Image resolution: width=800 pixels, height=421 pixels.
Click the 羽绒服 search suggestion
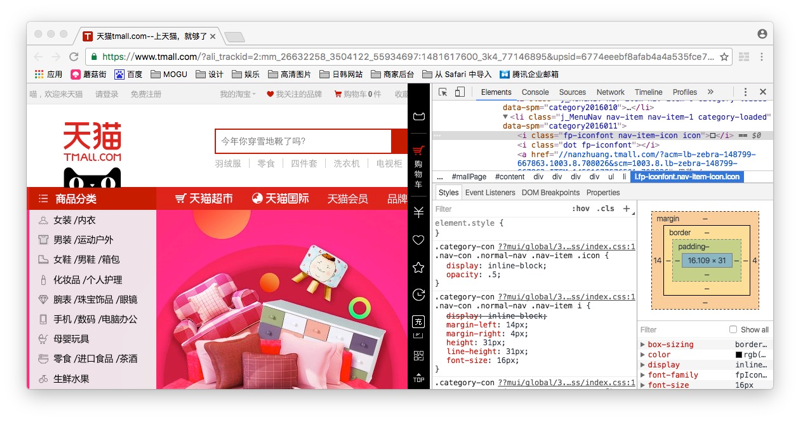(228, 163)
